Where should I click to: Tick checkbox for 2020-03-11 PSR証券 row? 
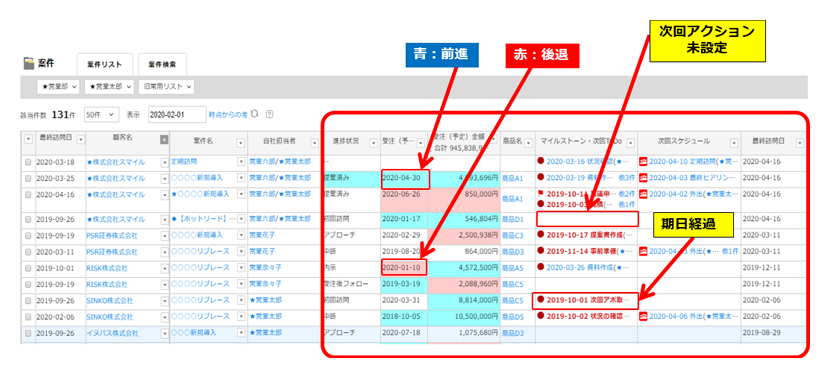click(x=28, y=252)
